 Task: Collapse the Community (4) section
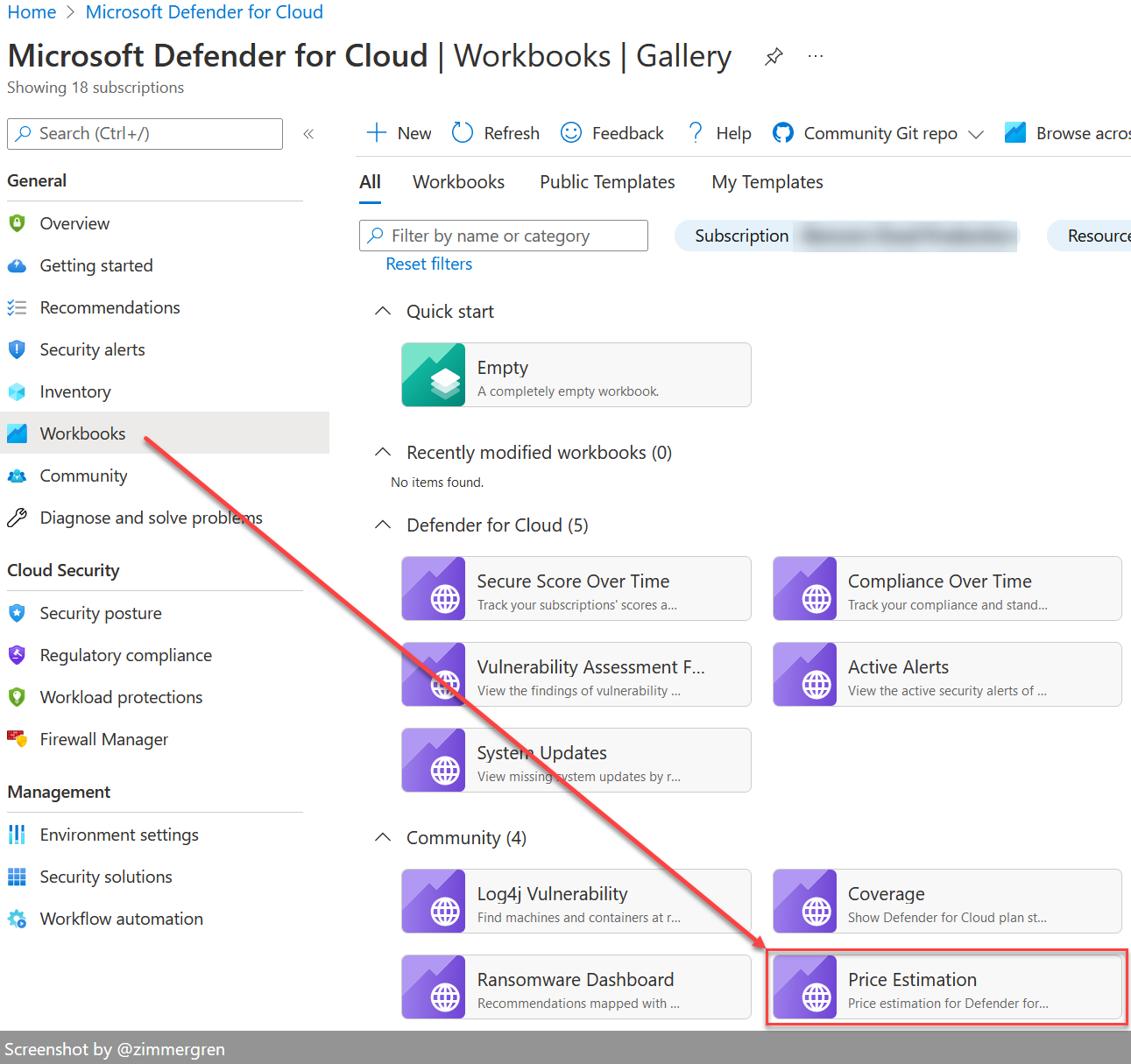[x=383, y=837]
